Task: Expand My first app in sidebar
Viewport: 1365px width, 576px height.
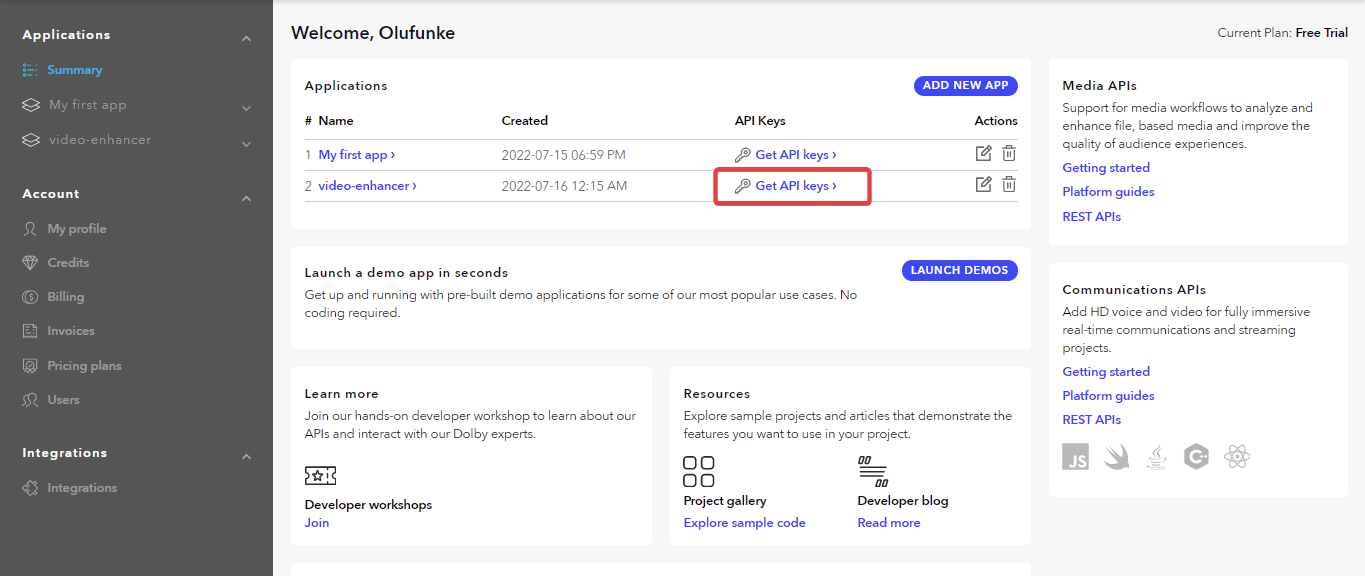Action: tap(246, 108)
